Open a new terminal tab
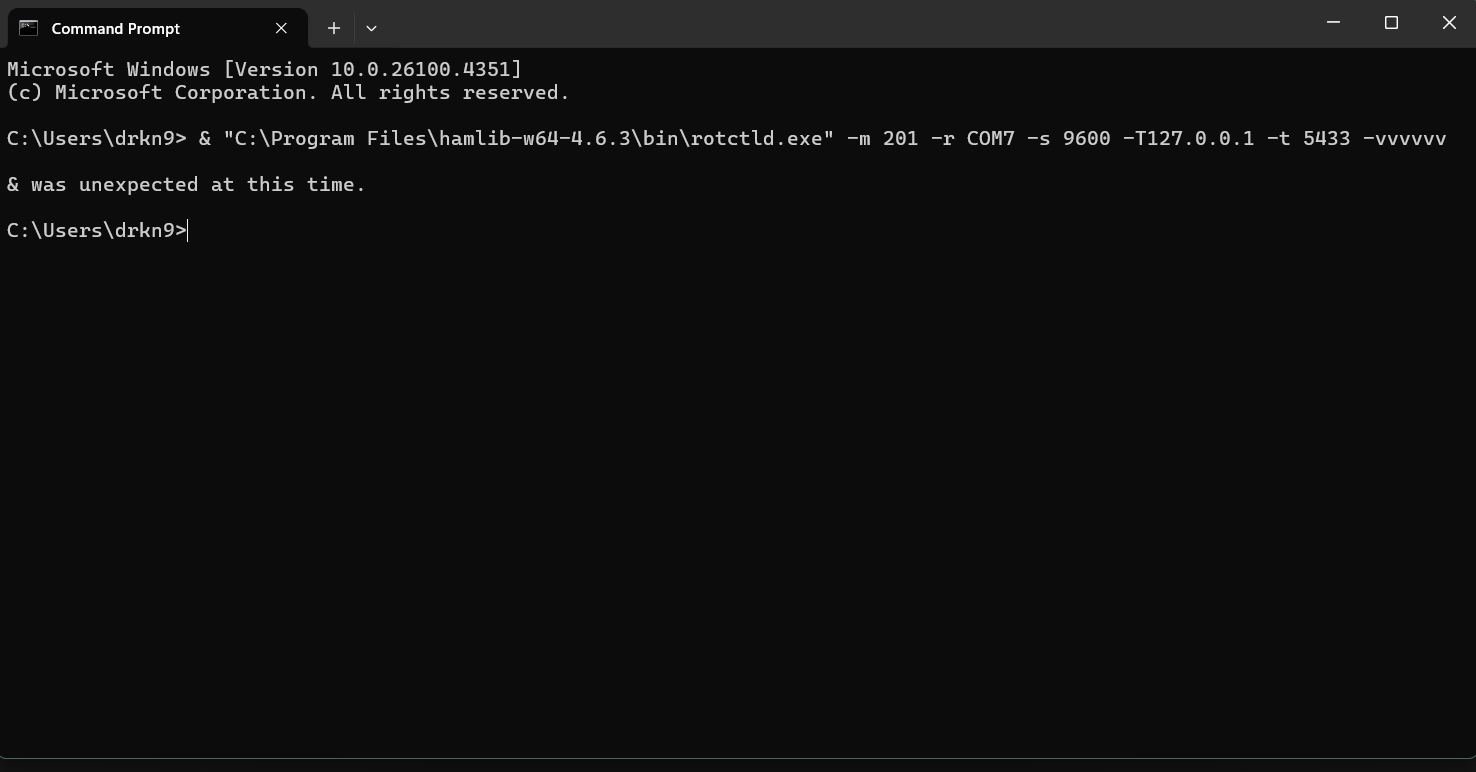The height and width of the screenshot is (772, 1476). click(334, 28)
